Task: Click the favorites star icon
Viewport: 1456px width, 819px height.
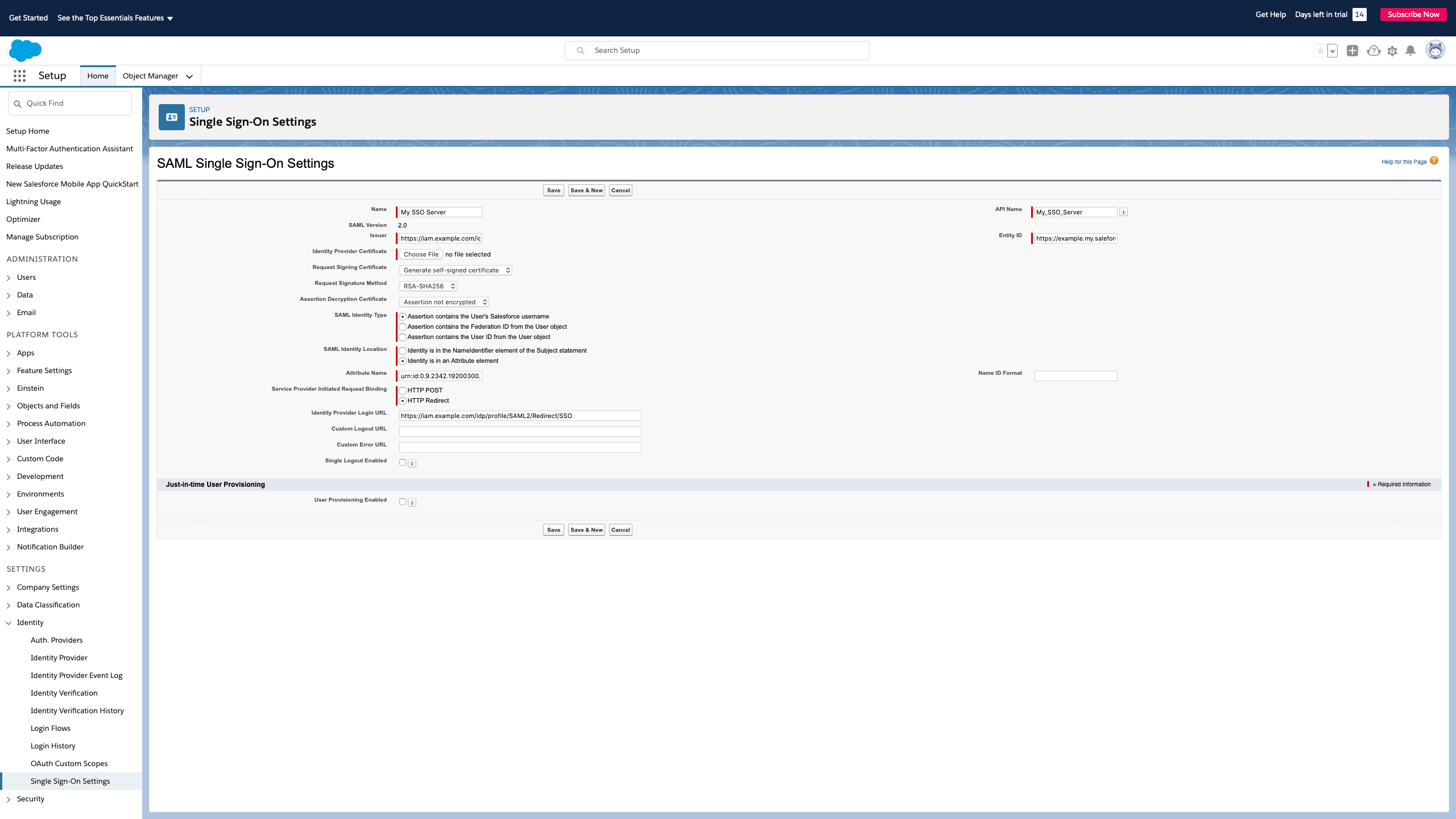Action: tap(1320, 51)
